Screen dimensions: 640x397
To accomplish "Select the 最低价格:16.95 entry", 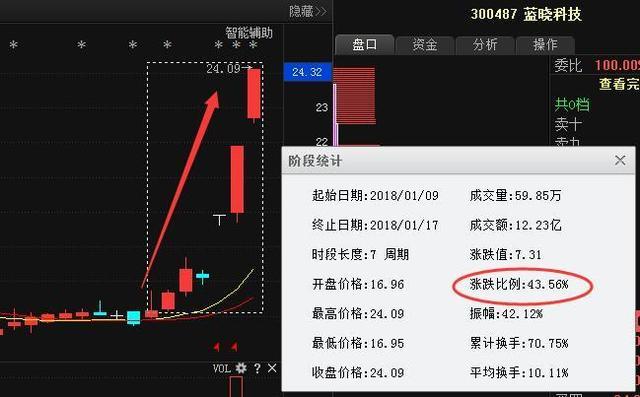I will coord(358,343).
